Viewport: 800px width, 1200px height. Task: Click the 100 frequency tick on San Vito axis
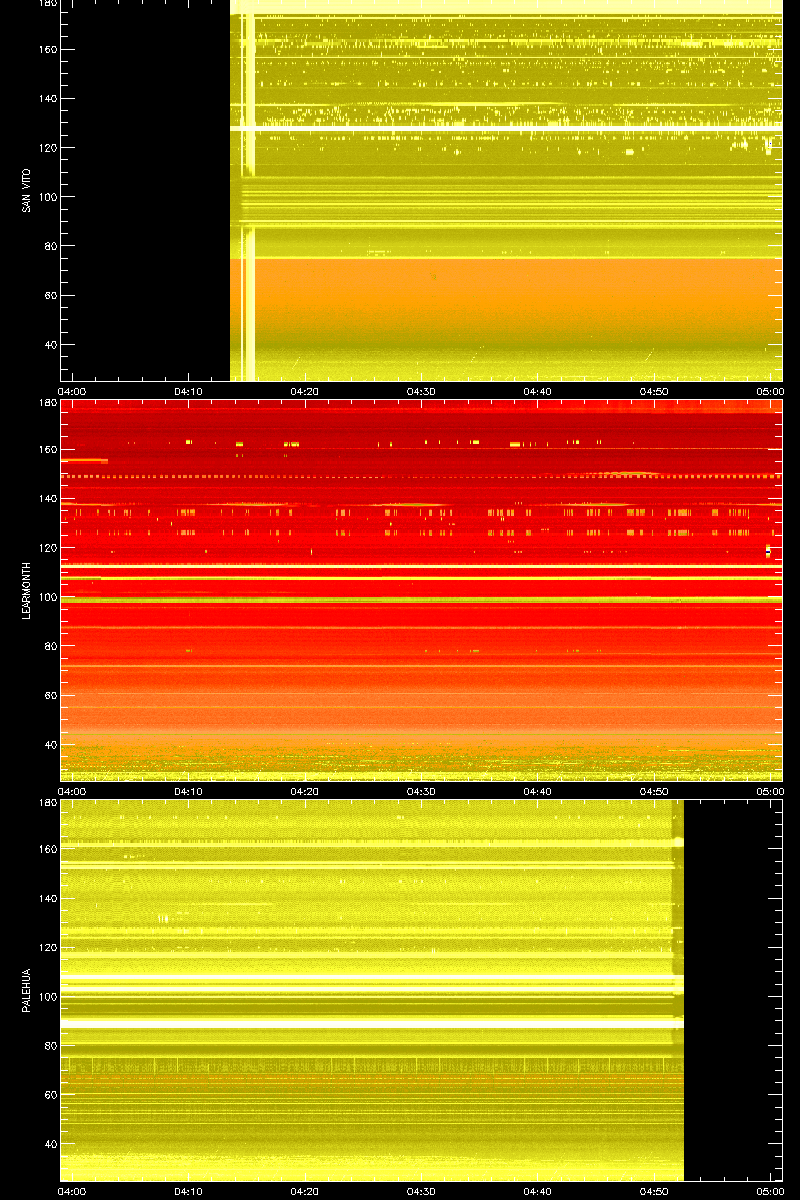click(47, 197)
